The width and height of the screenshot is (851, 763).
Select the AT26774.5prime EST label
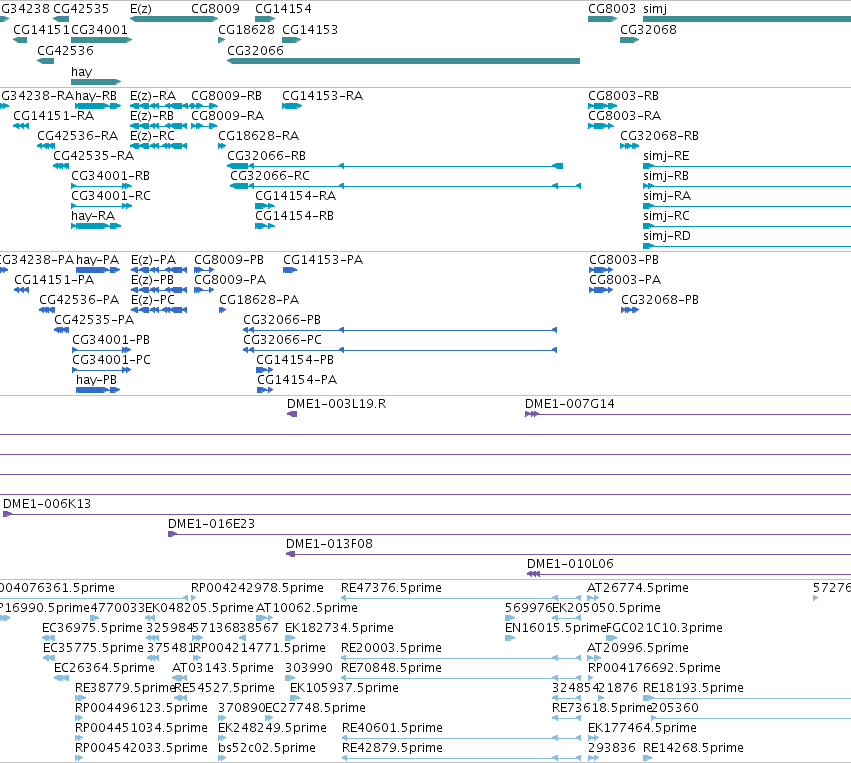coord(638,588)
